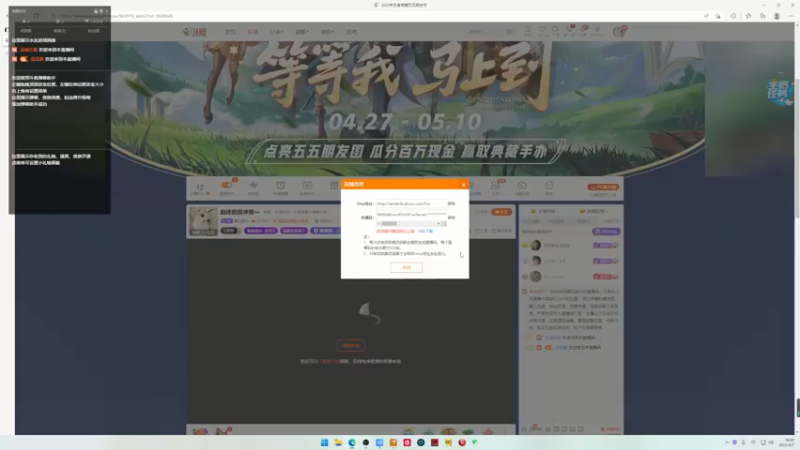Screen dimensions: 800x450
Task: Click the rtmp address input field
Action: [411, 204]
